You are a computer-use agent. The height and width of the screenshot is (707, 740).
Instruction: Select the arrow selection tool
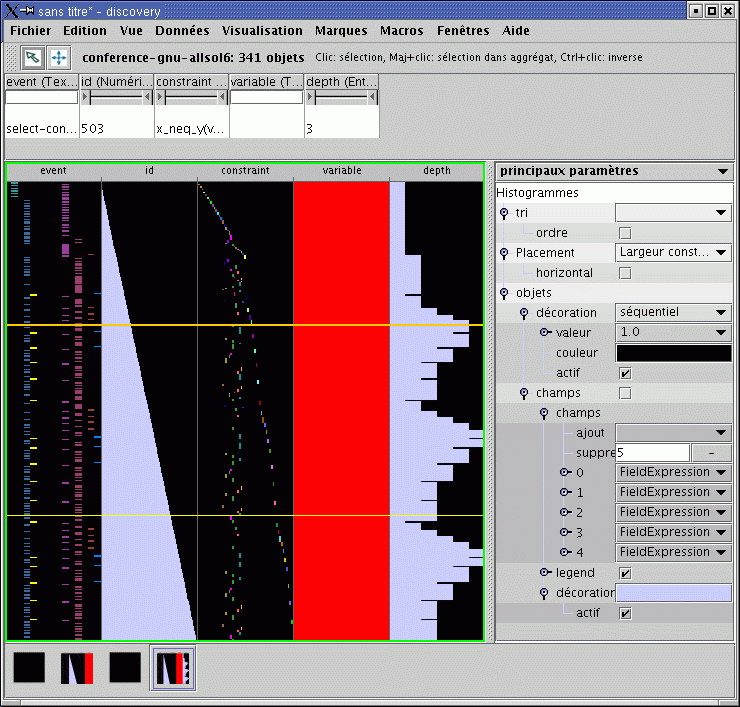(x=32, y=57)
